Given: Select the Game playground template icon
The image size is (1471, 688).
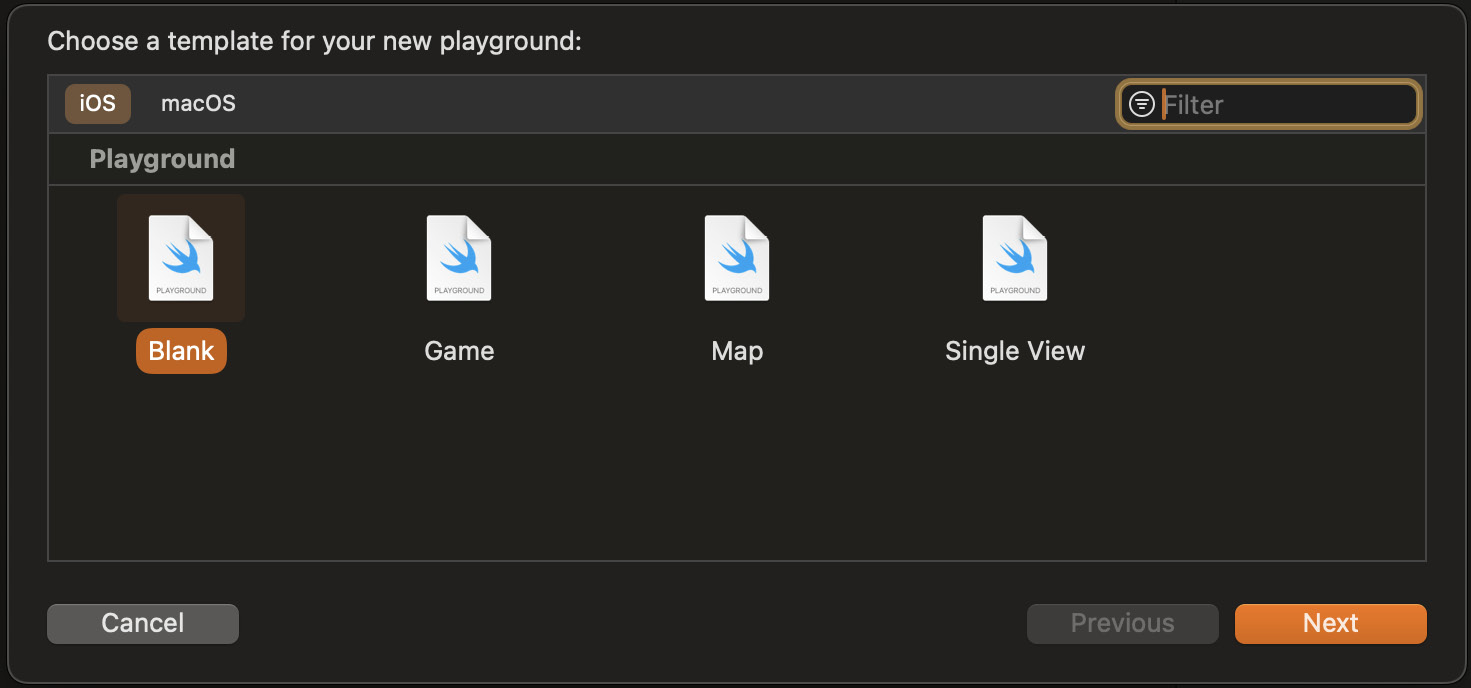Looking at the screenshot, I should [x=459, y=258].
